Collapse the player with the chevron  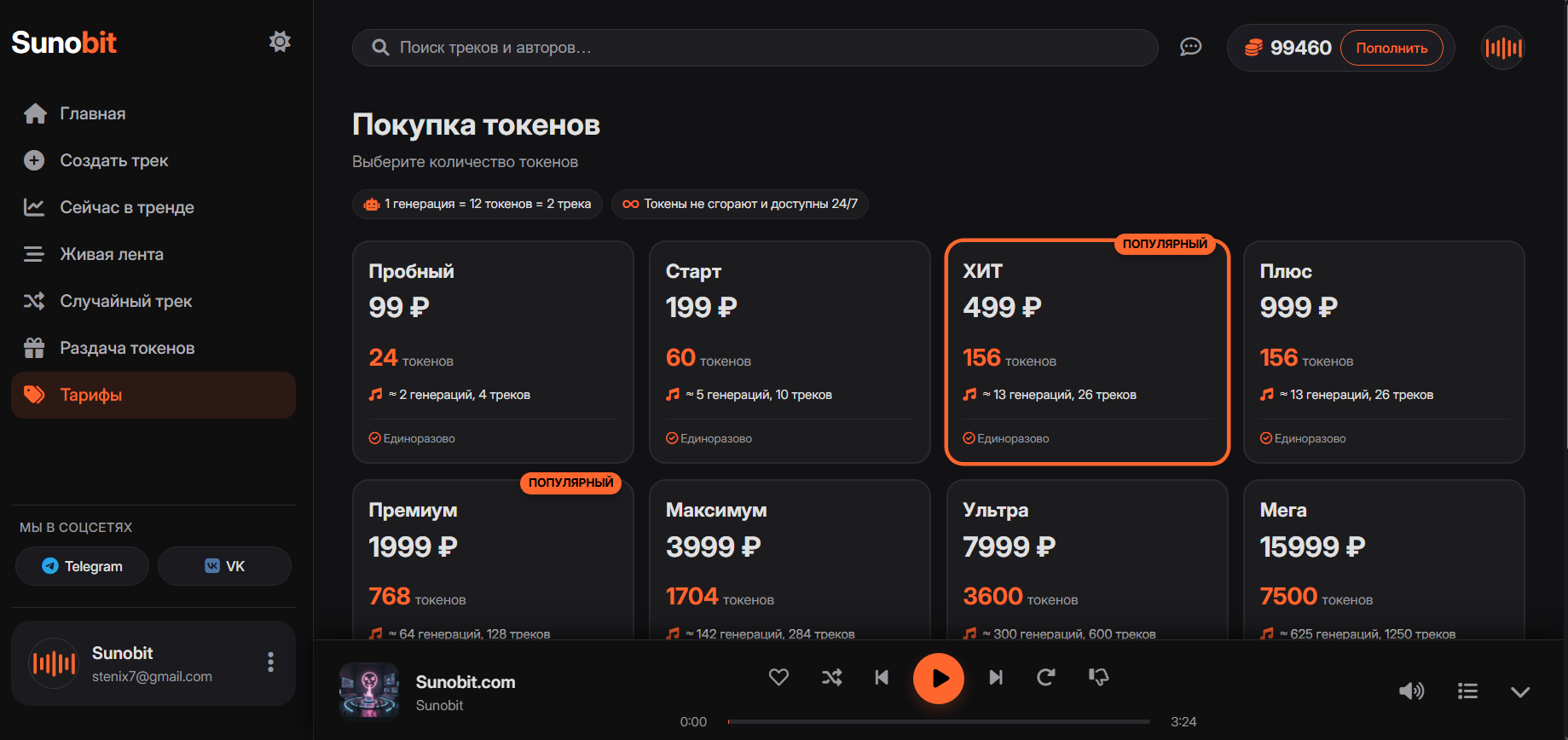(1519, 691)
